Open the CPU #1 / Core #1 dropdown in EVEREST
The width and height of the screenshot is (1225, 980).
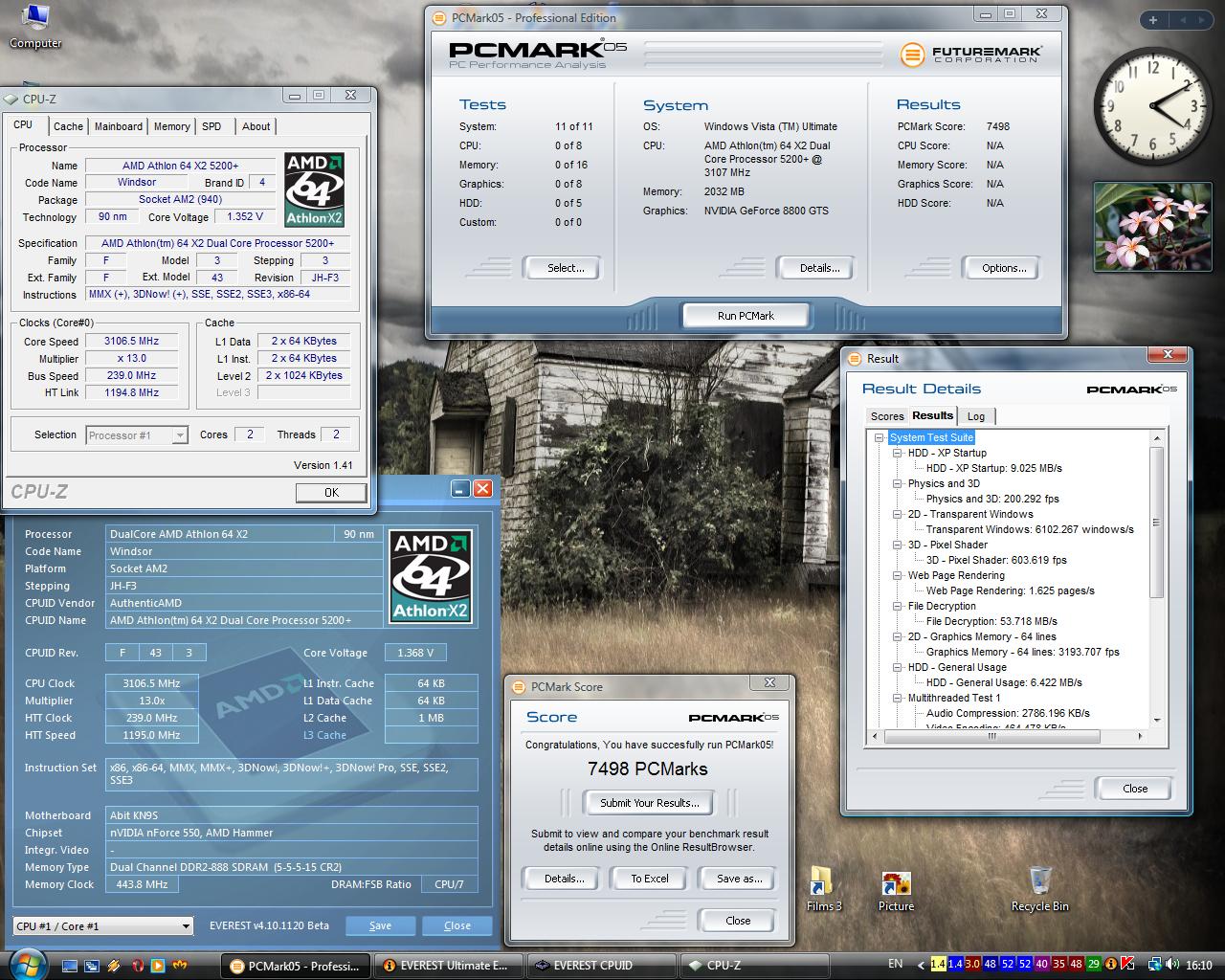coord(103,925)
